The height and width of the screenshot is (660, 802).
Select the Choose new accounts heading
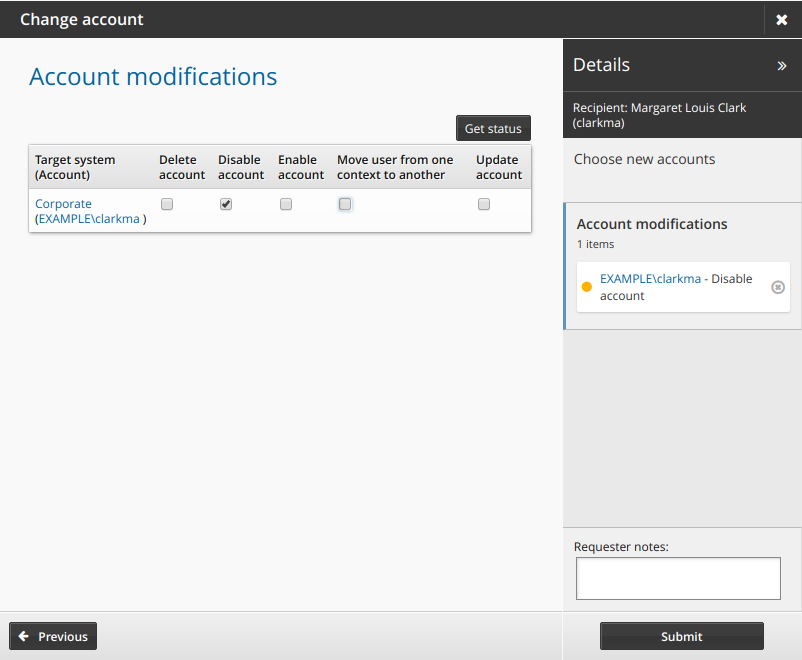[x=643, y=159]
